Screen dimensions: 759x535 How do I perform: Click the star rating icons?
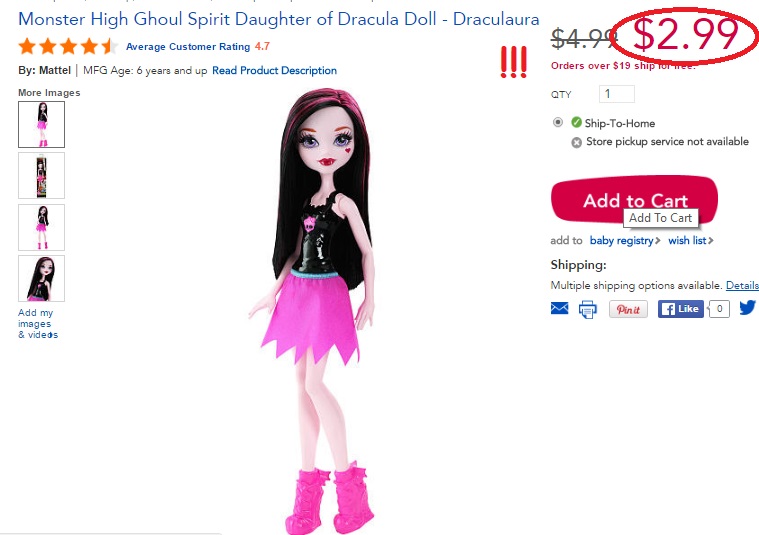point(68,46)
